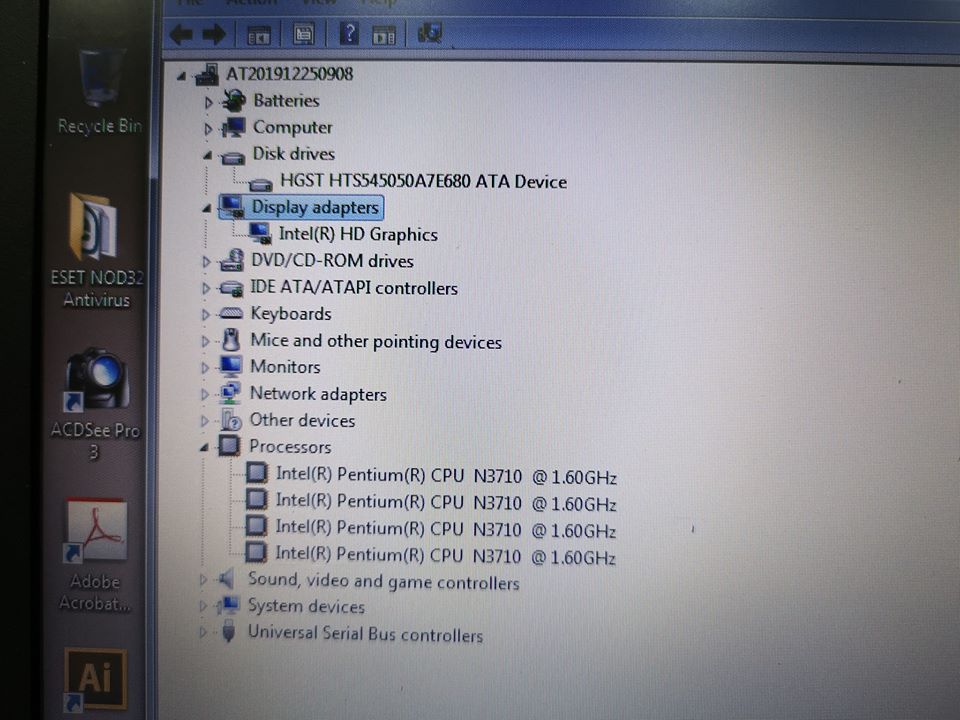960x720 pixels.
Task: Click the Network adapters device icon
Action: (230, 394)
